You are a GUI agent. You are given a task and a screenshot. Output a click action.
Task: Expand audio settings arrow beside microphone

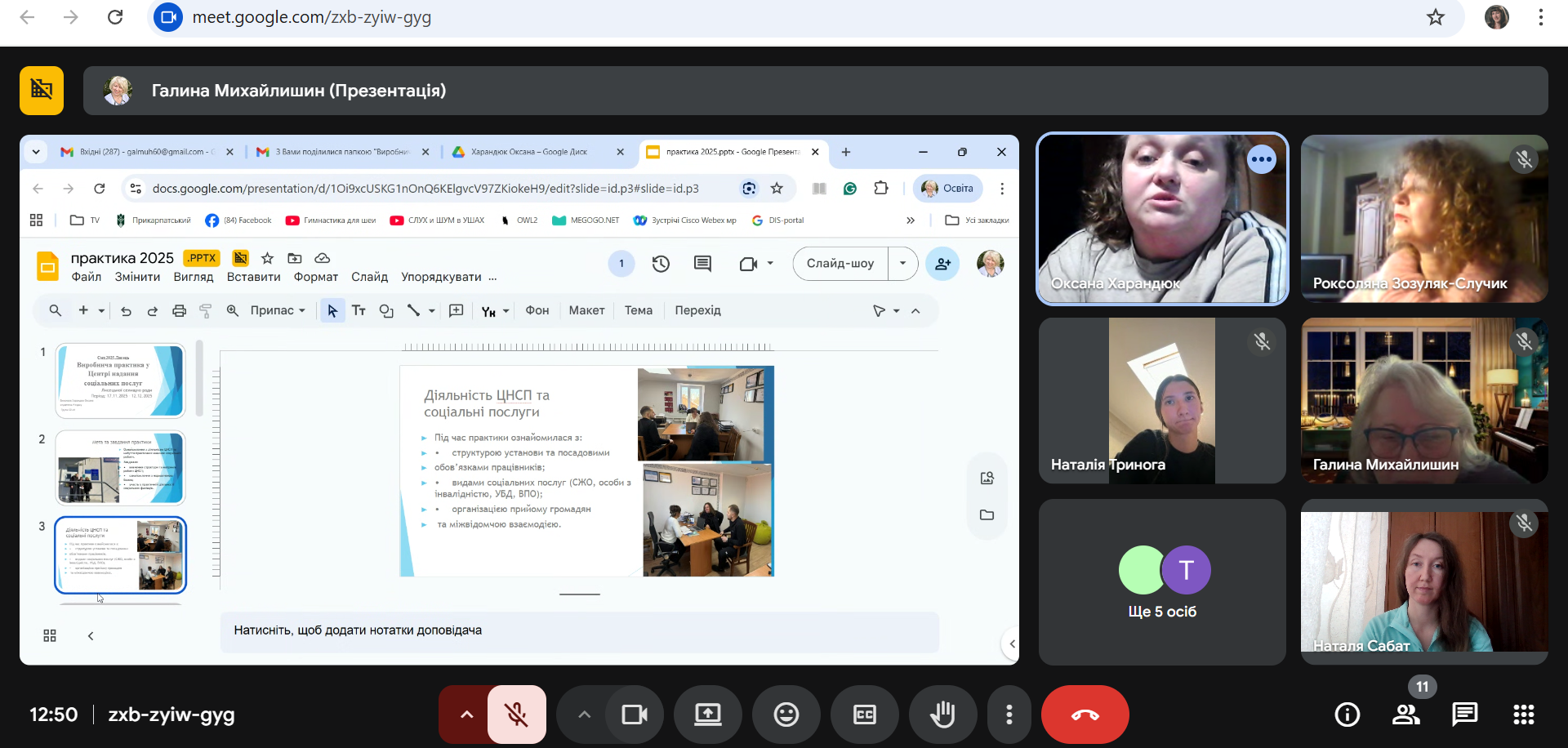[x=466, y=715]
